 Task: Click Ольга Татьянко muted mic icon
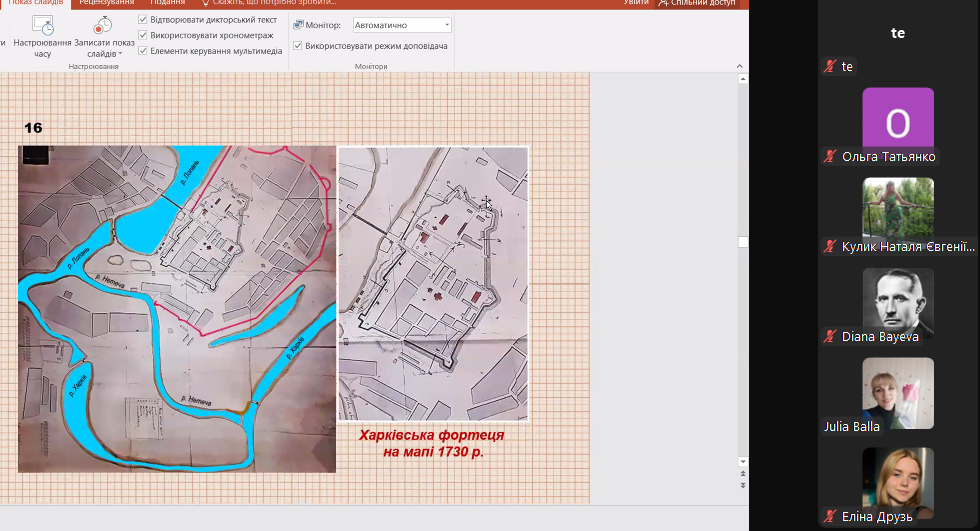(x=829, y=156)
